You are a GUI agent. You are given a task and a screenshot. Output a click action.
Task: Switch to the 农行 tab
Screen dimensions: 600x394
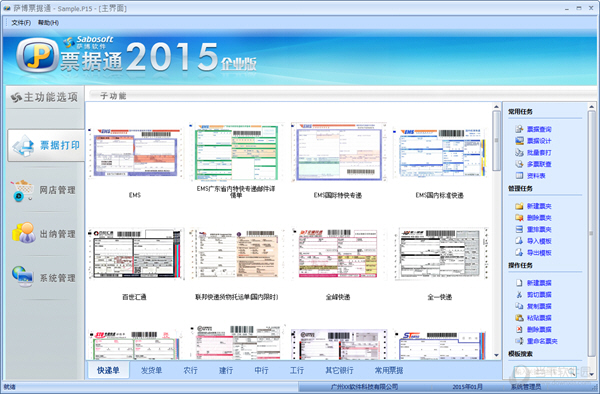coord(190,370)
